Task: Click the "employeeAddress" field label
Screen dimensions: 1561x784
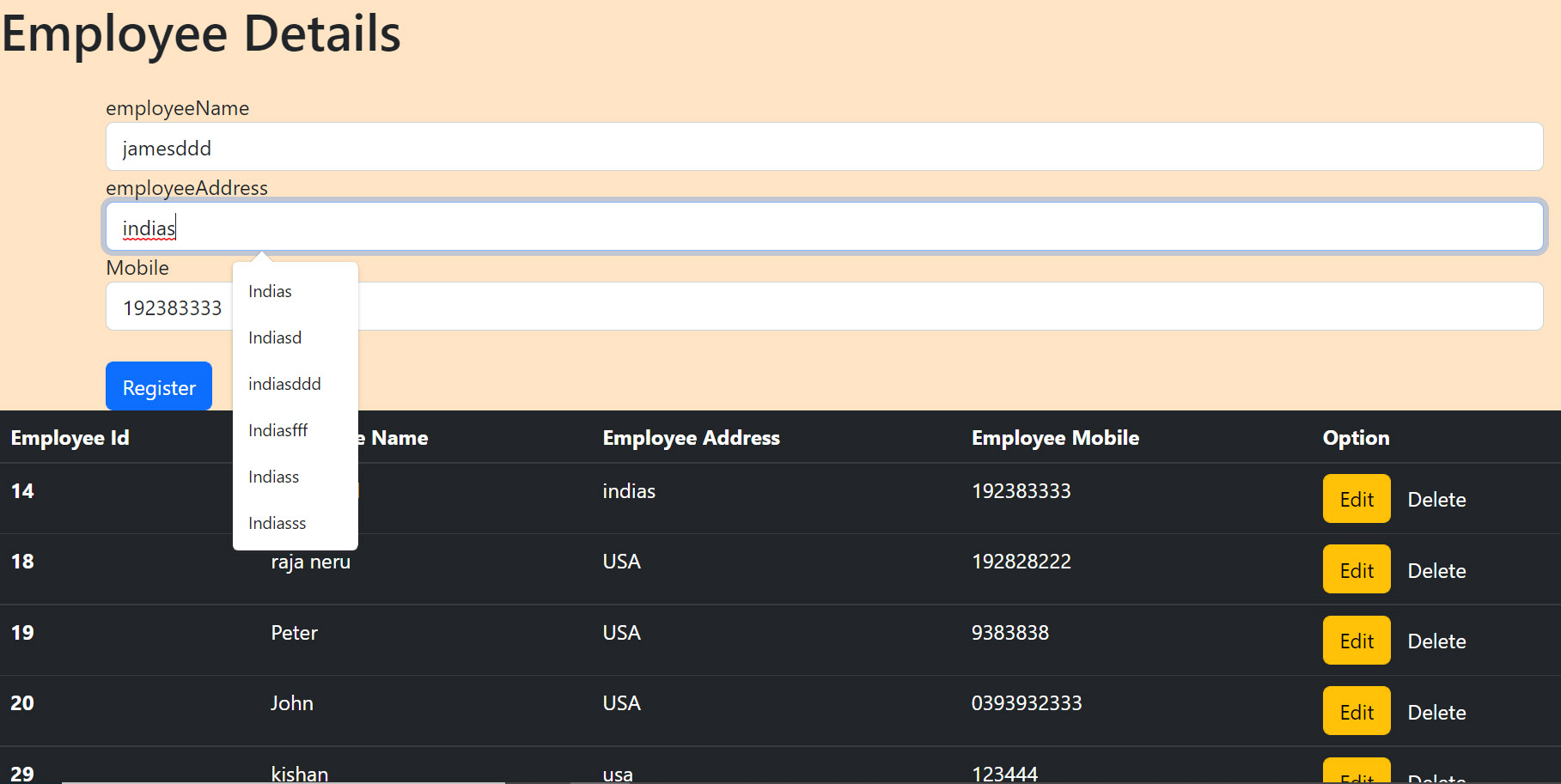Action: (186, 188)
